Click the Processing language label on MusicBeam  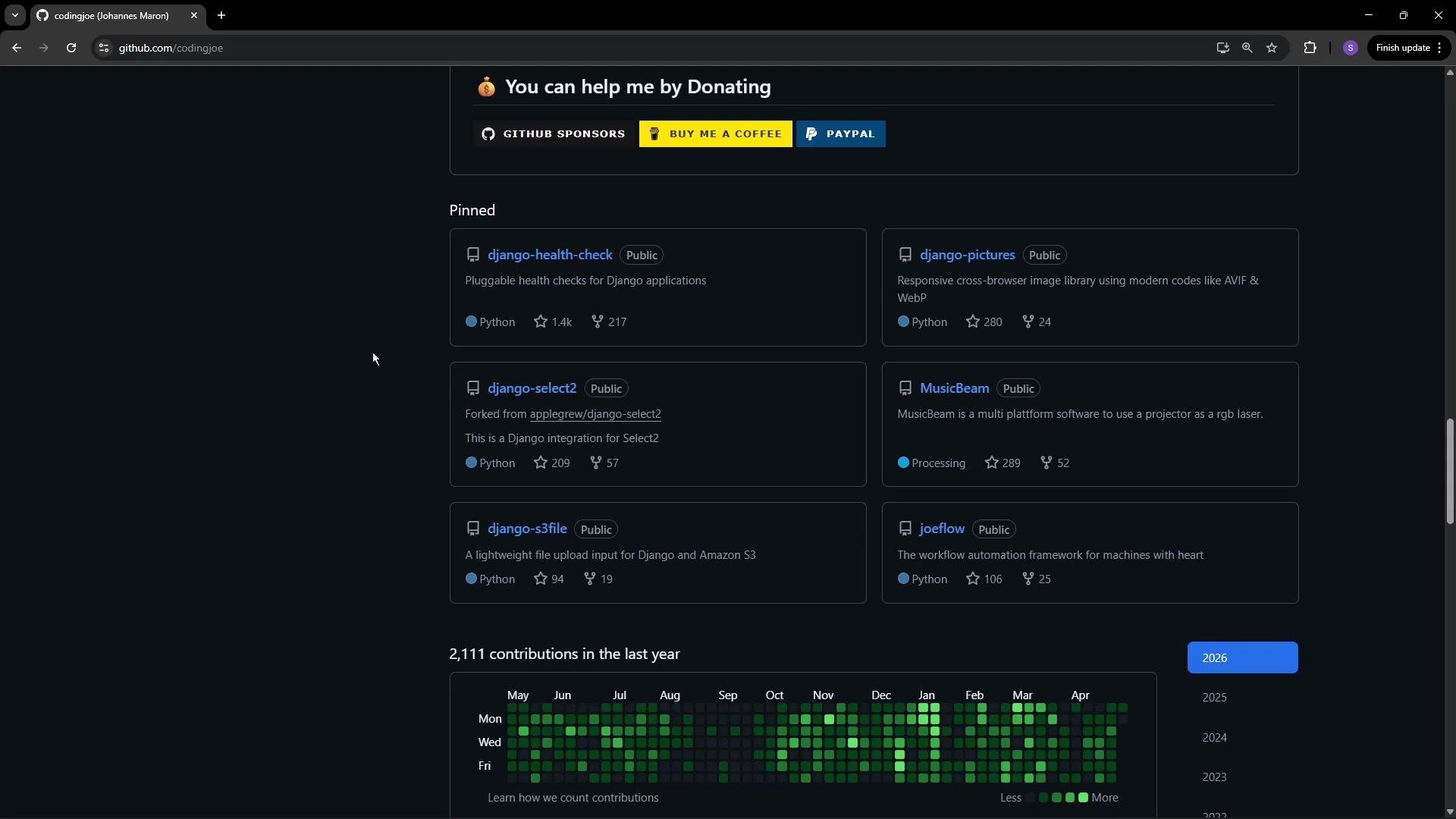click(x=938, y=463)
